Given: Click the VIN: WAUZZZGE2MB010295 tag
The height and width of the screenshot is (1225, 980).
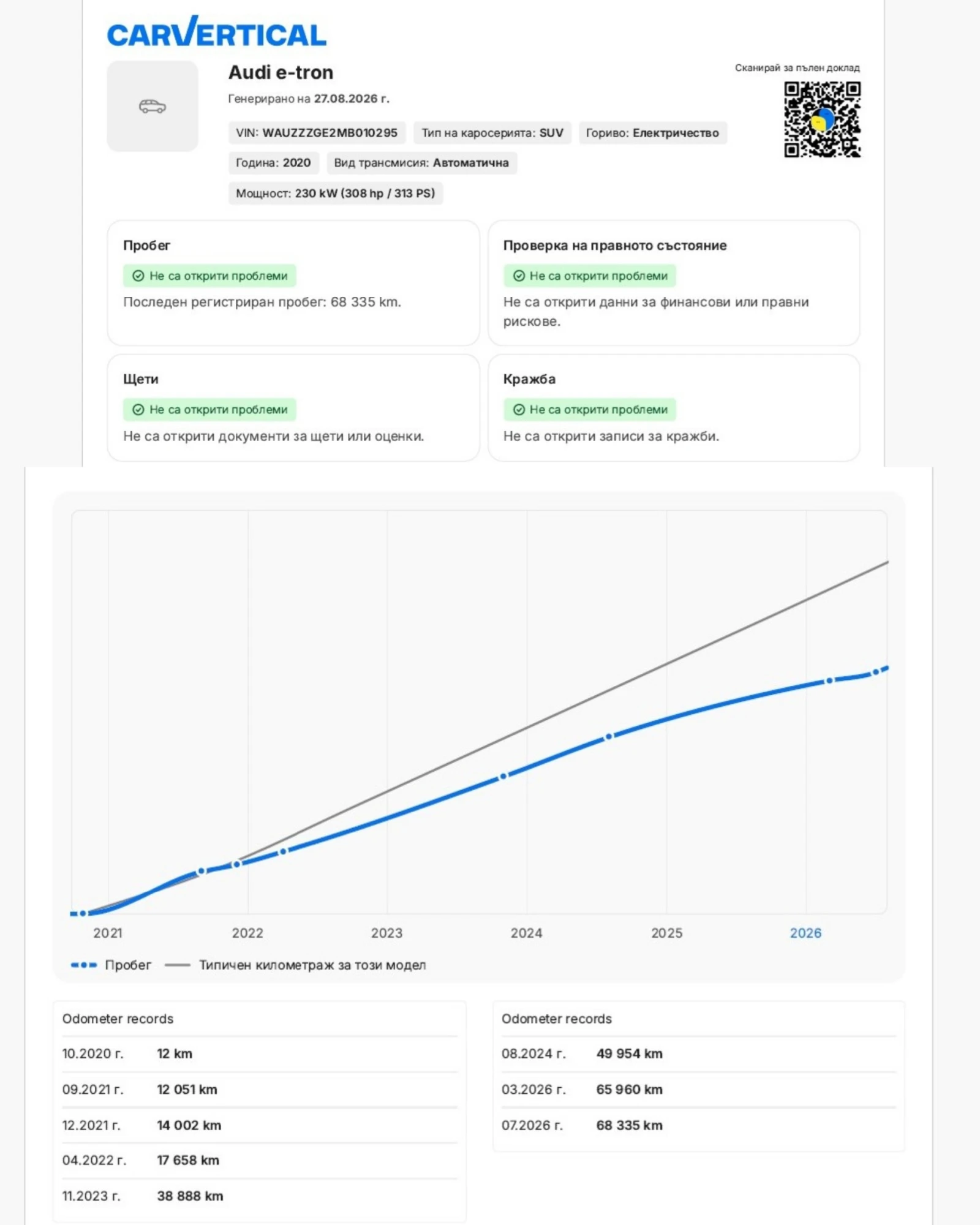Looking at the screenshot, I should (x=317, y=133).
